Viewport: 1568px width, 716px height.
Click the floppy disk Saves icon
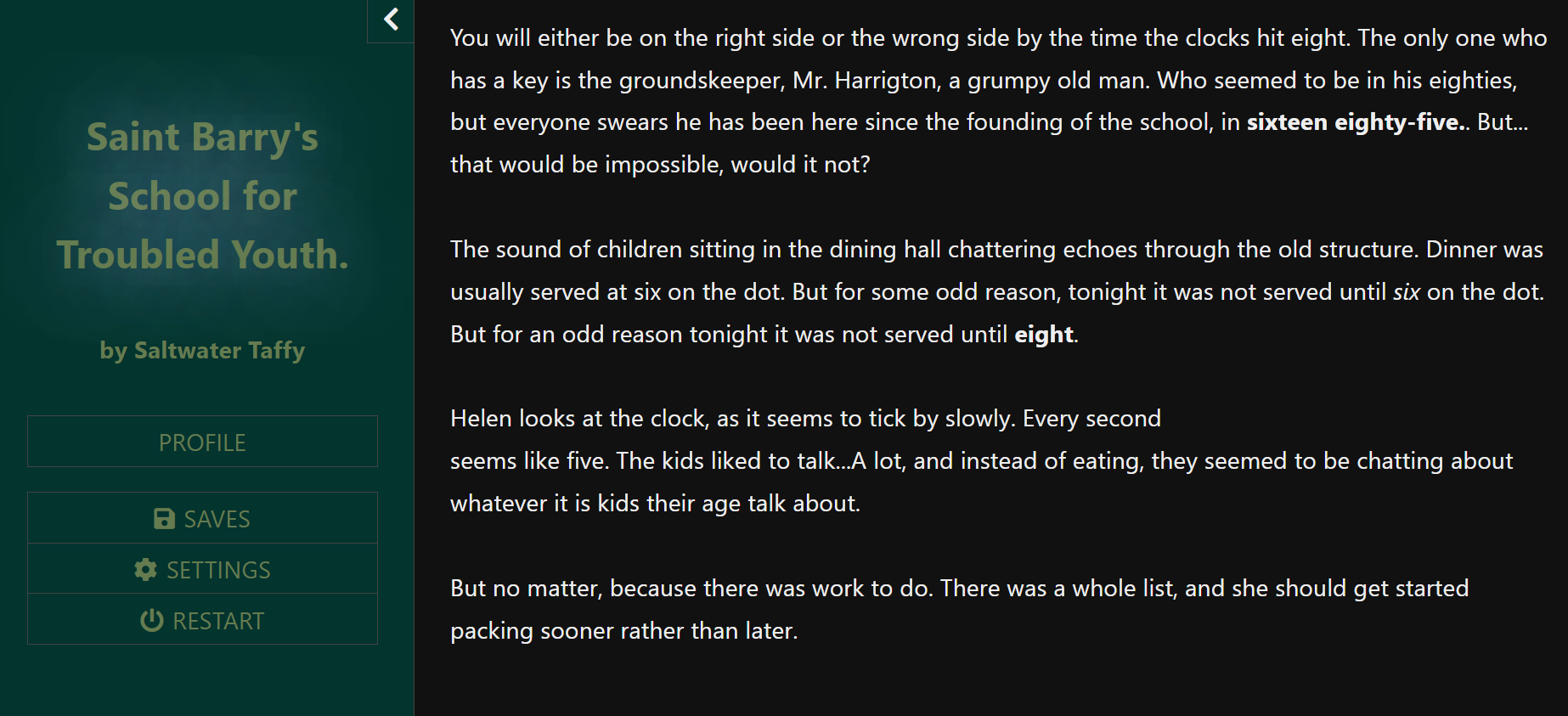pos(164,519)
